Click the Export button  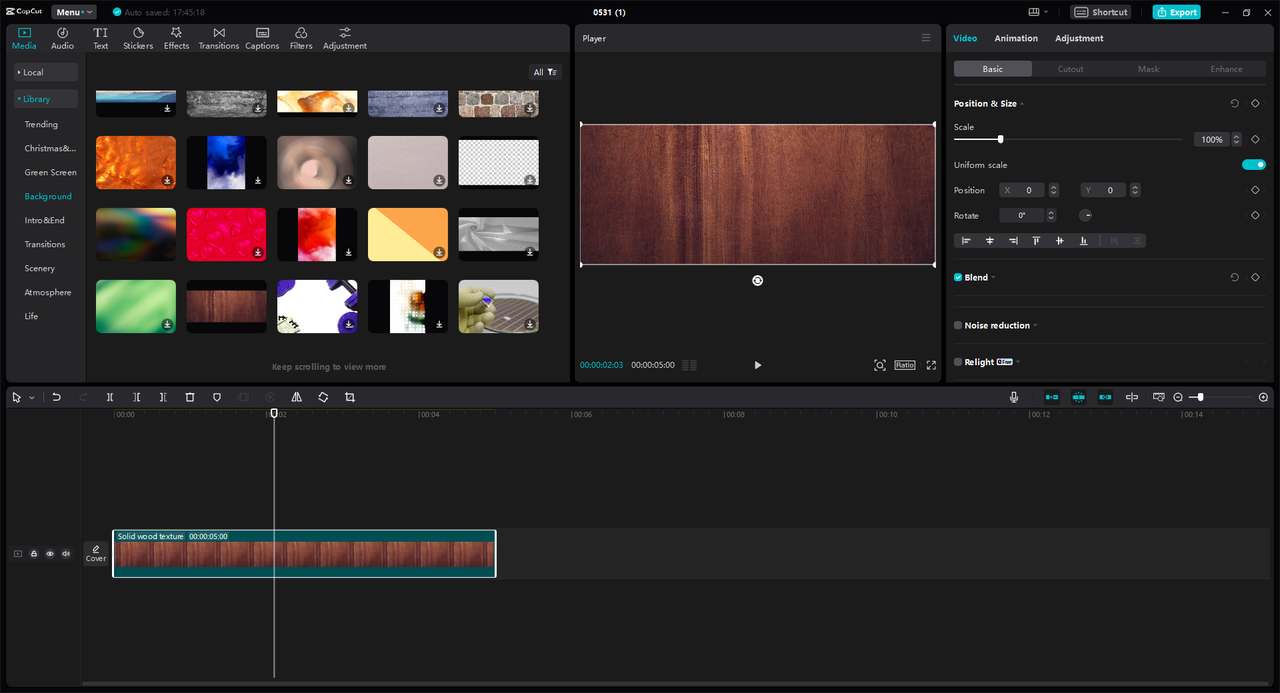point(1176,12)
